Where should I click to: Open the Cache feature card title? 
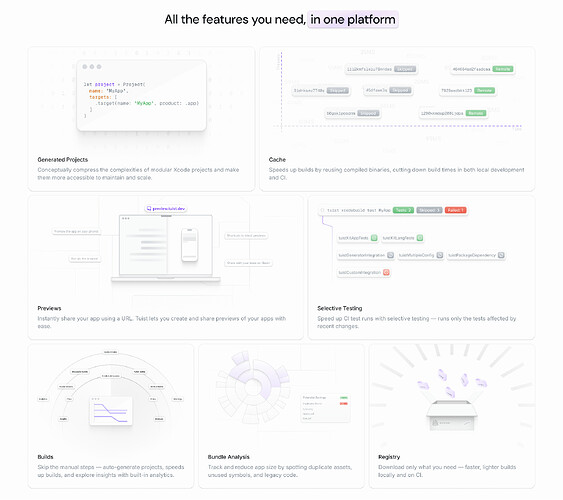click(x=277, y=160)
